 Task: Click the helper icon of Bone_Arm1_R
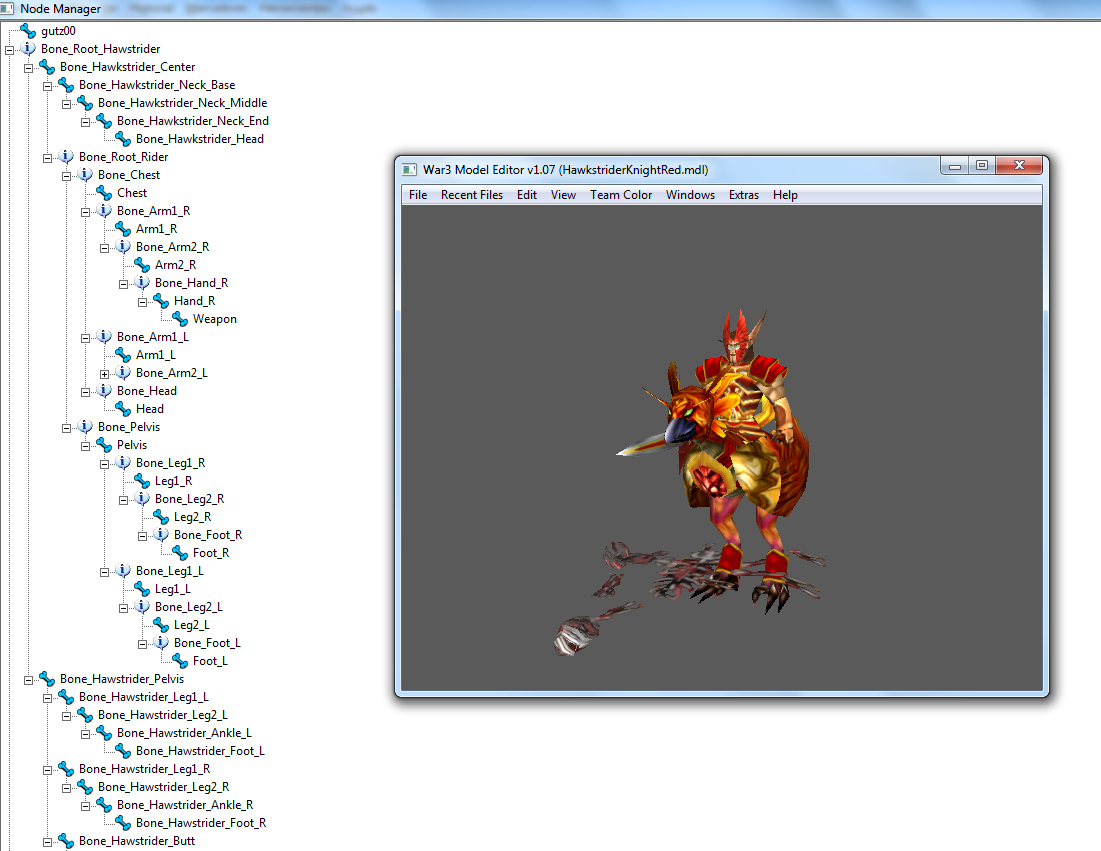[x=104, y=211]
